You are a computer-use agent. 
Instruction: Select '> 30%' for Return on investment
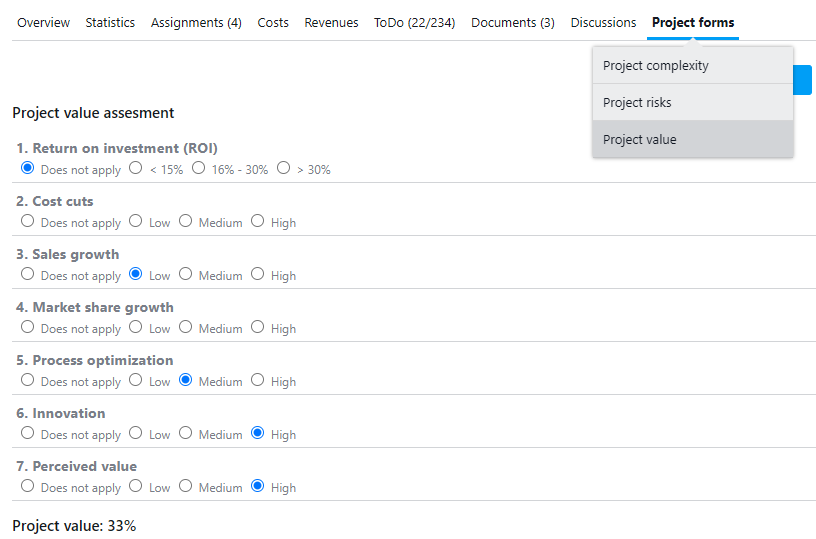(x=284, y=168)
